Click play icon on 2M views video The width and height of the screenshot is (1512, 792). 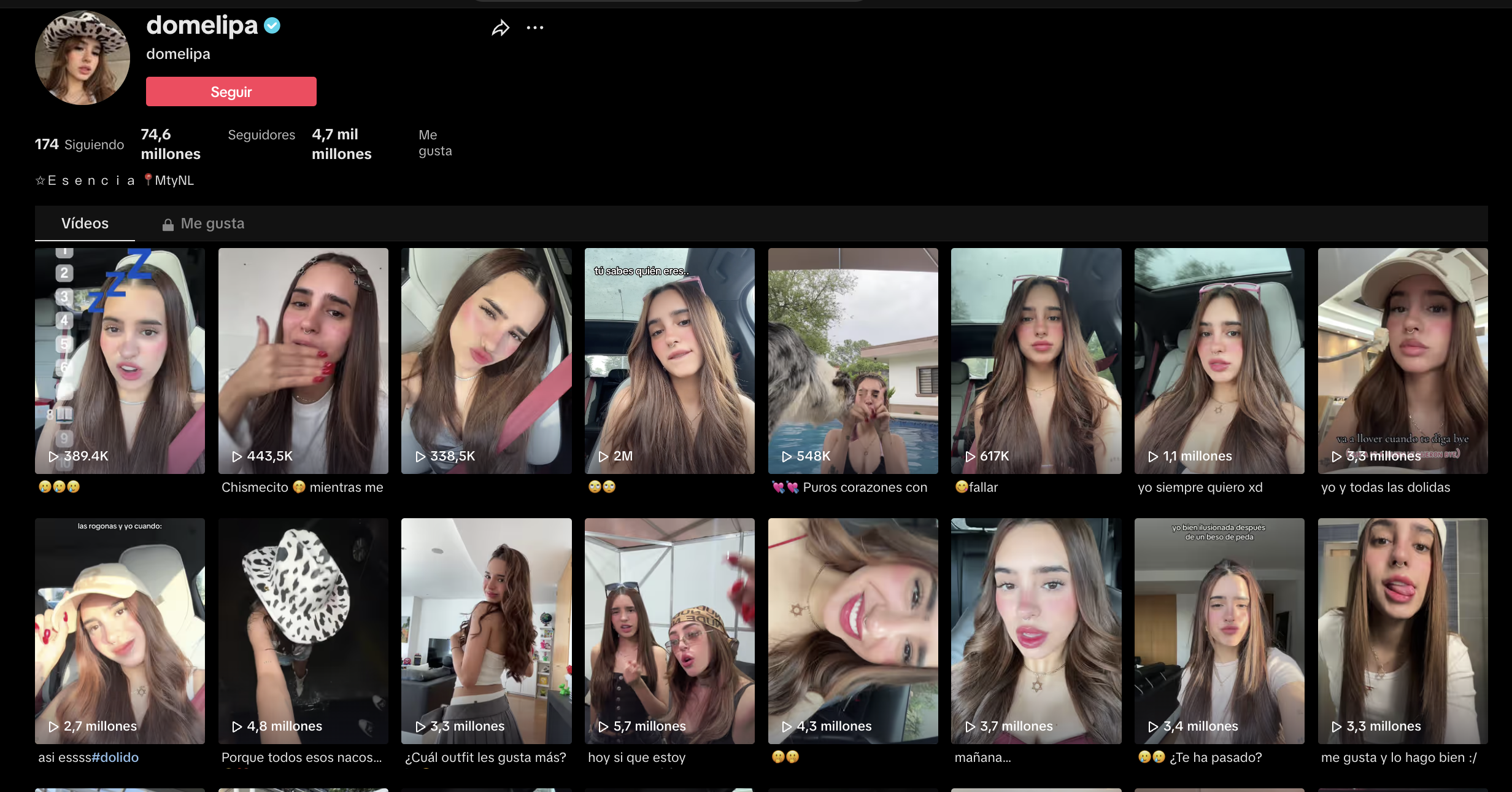click(x=604, y=456)
